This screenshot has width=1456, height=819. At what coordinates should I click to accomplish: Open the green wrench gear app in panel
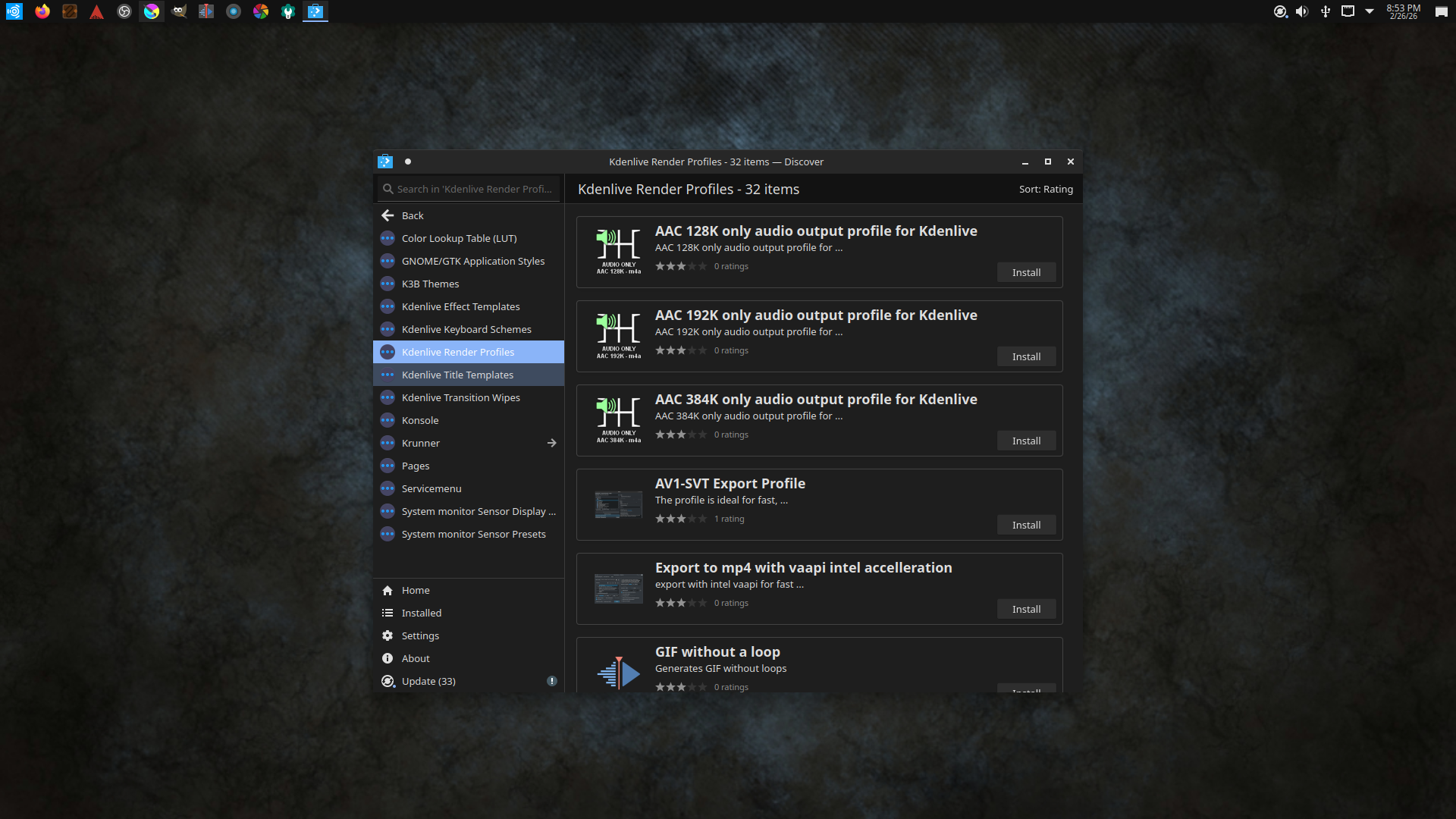pos(288,11)
